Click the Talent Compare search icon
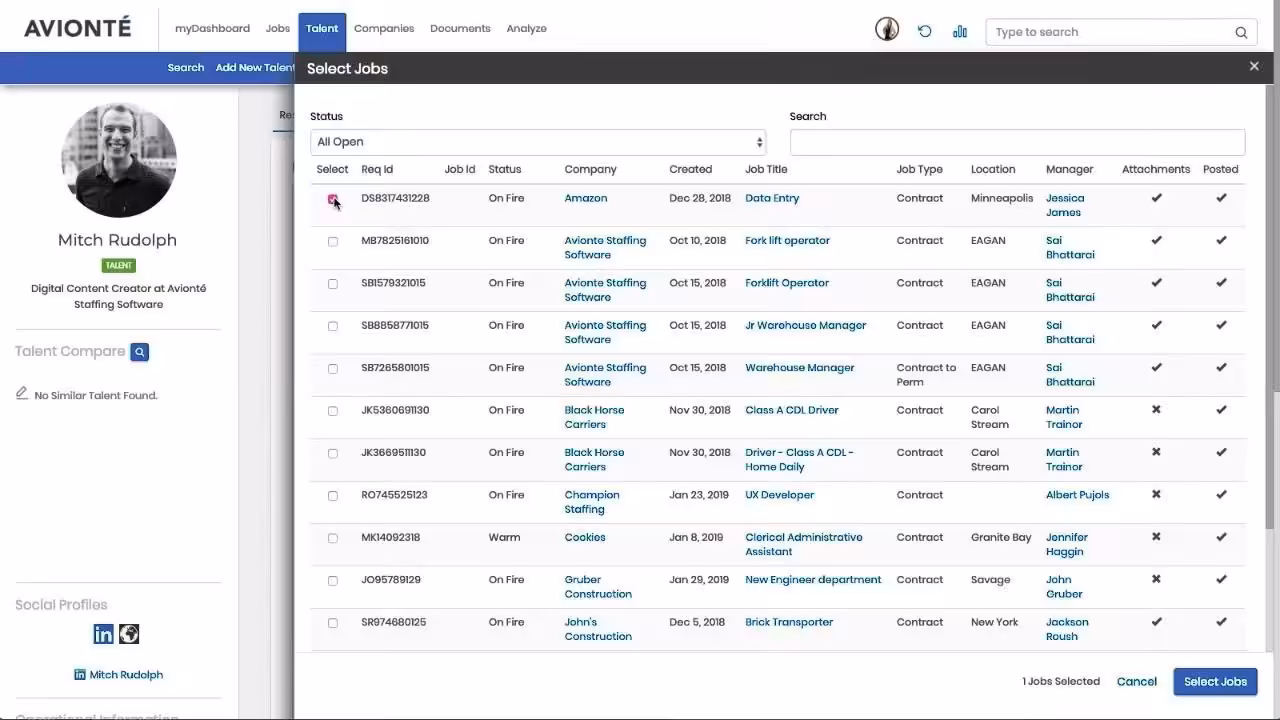Screen dimensions: 1280x720 pos(140,352)
